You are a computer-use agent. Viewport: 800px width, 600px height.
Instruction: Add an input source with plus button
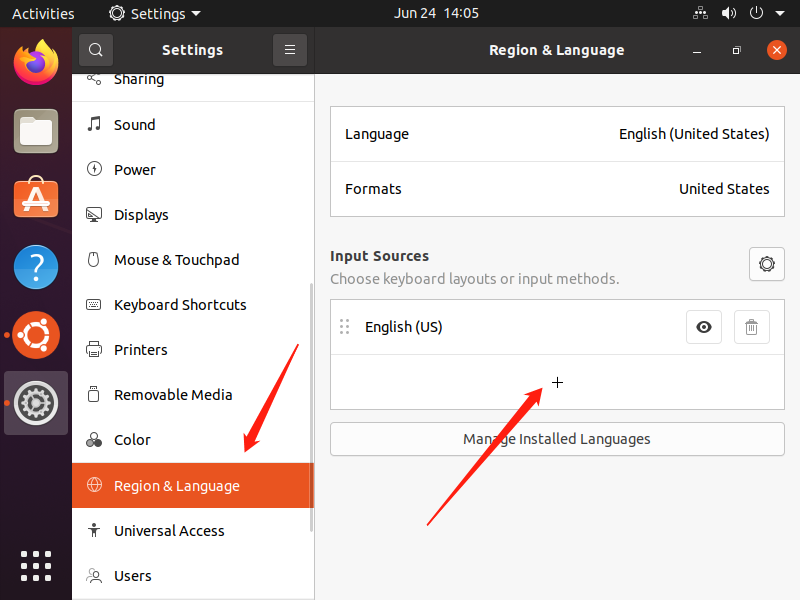tap(557, 382)
